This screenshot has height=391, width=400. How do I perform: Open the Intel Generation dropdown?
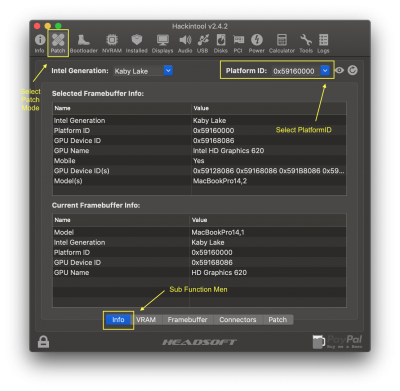tap(143, 71)
